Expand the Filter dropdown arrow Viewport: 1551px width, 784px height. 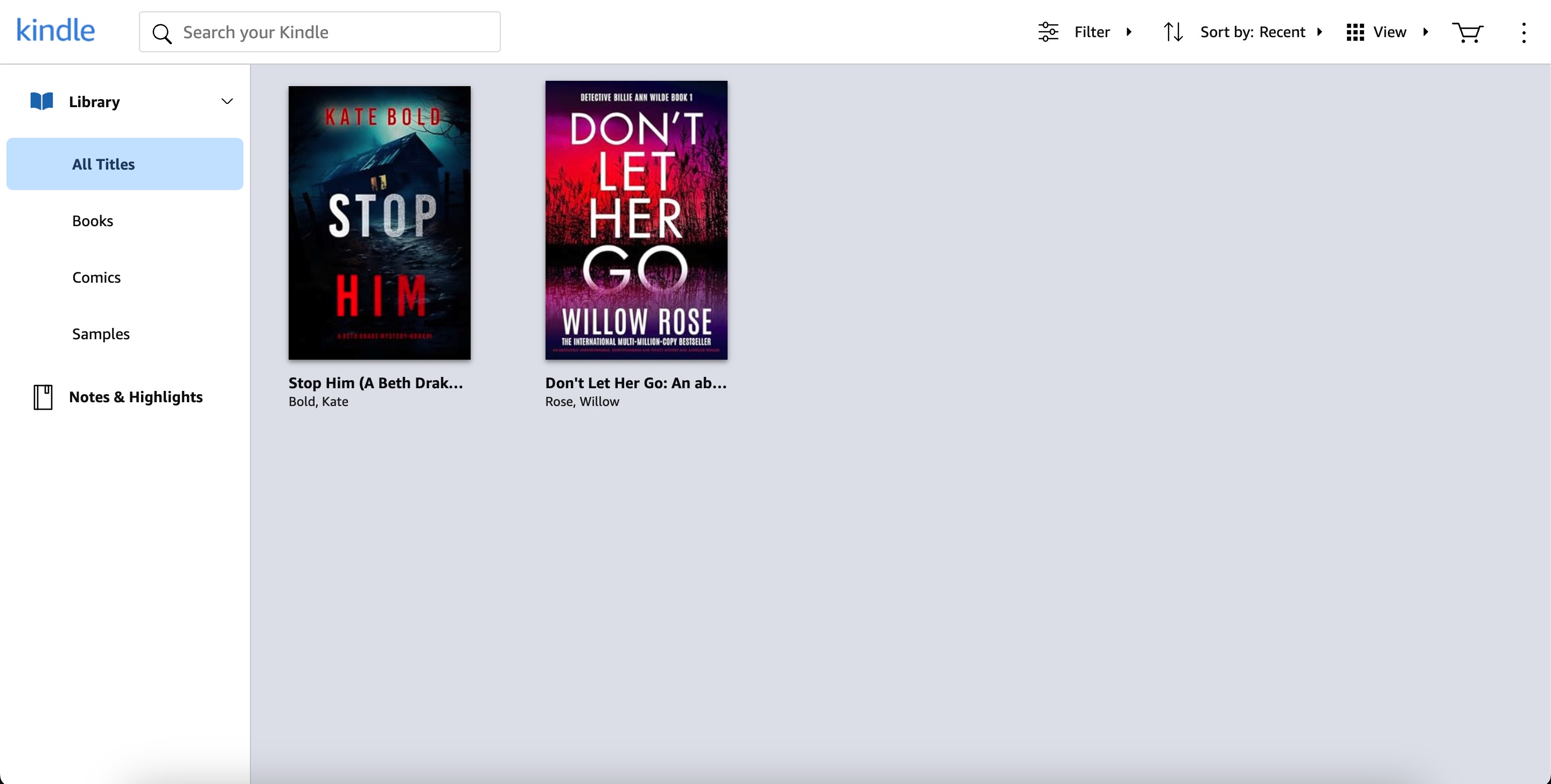pos(1129,32)
